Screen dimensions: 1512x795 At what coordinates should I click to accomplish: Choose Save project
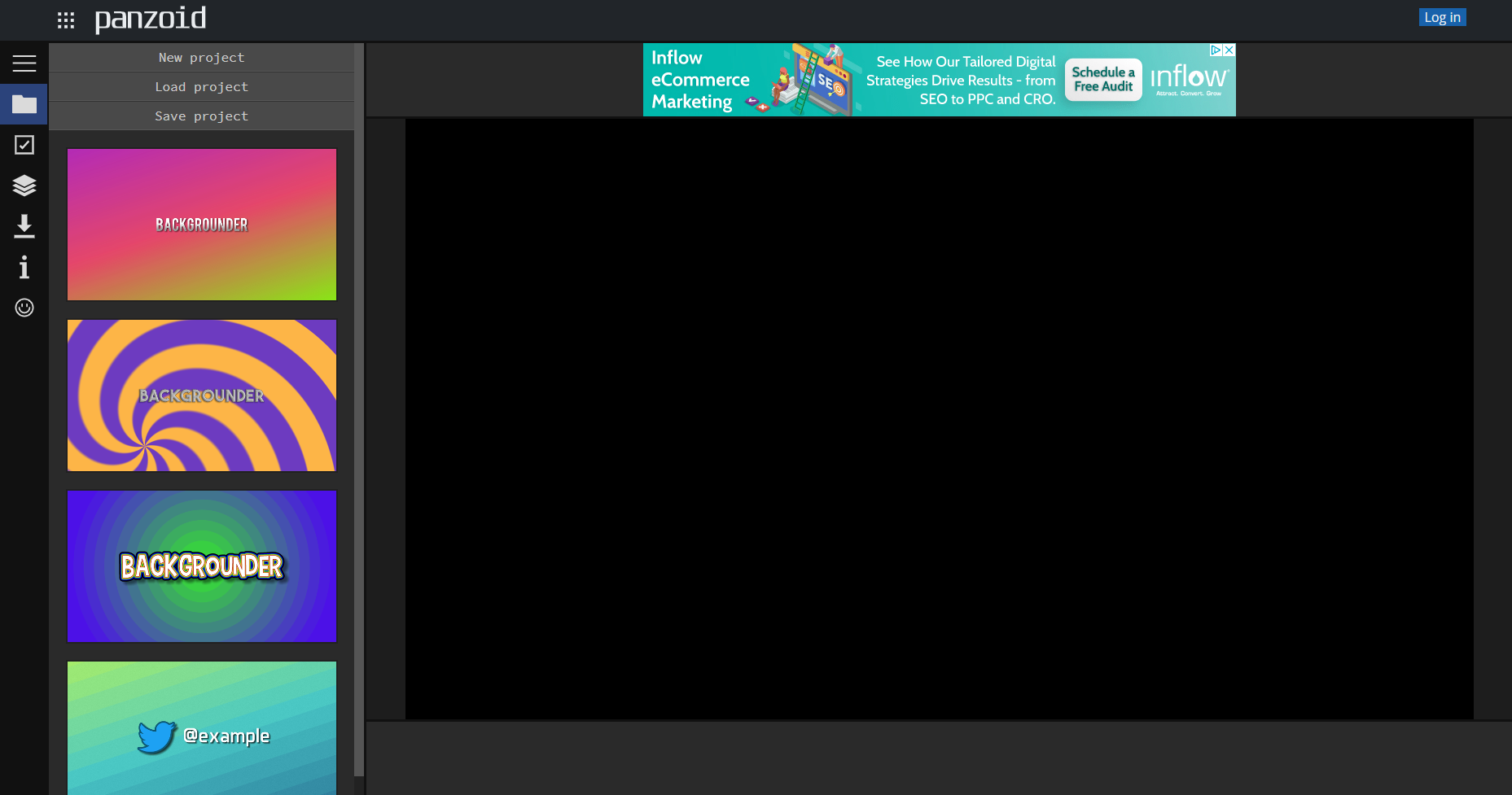[x=201, y=116]
